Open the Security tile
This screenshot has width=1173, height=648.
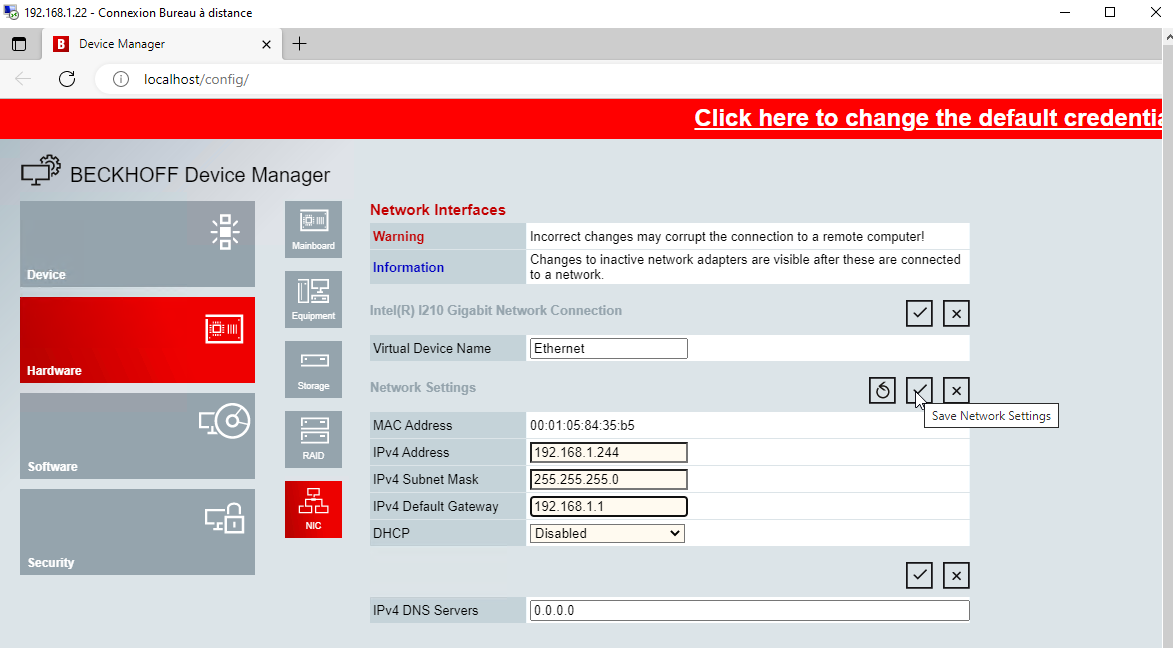click(138, 532)
